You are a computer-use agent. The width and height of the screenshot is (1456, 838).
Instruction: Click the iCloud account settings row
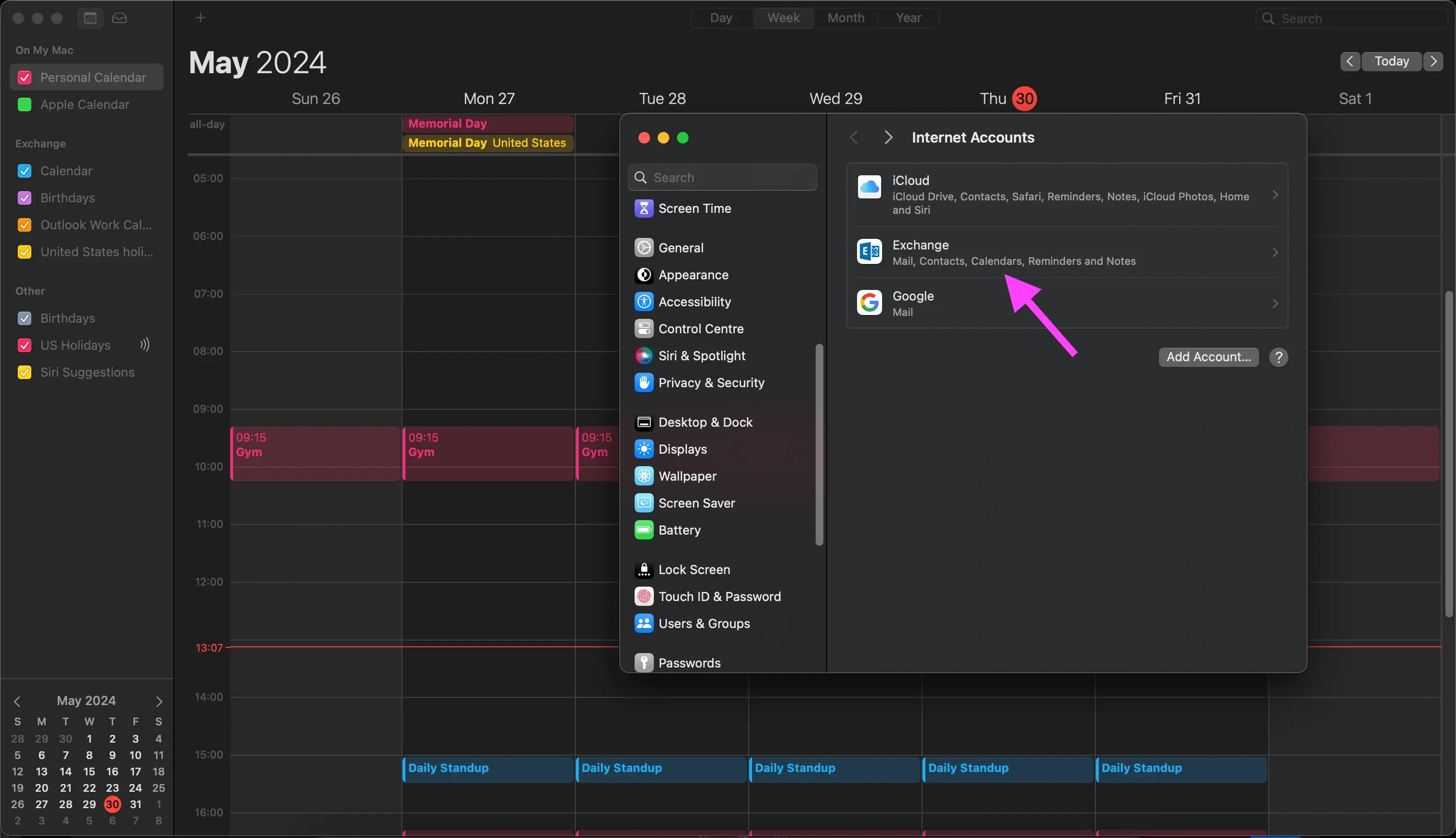point(1065,195)
